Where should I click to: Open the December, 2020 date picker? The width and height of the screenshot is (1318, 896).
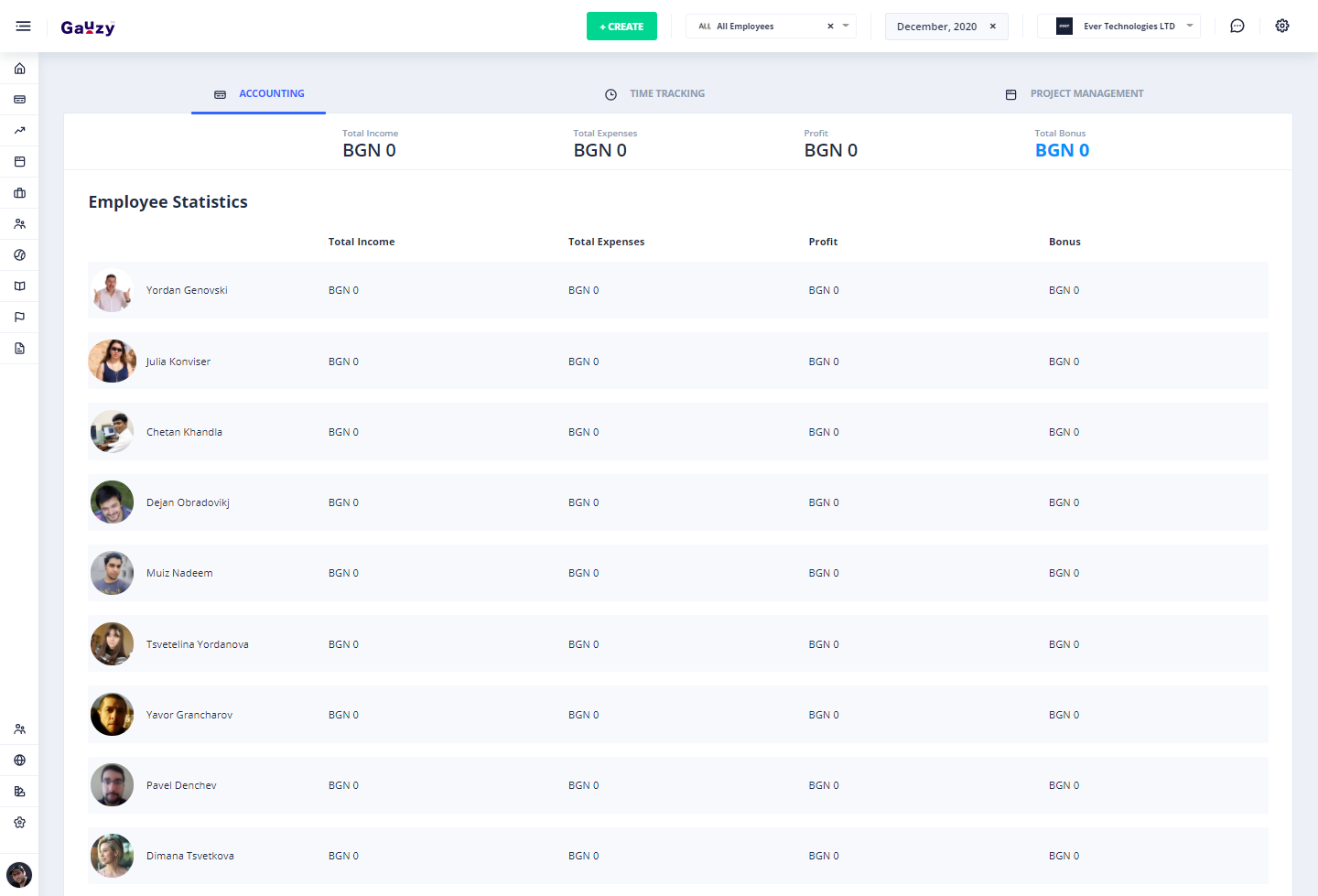tap(936, 27)
